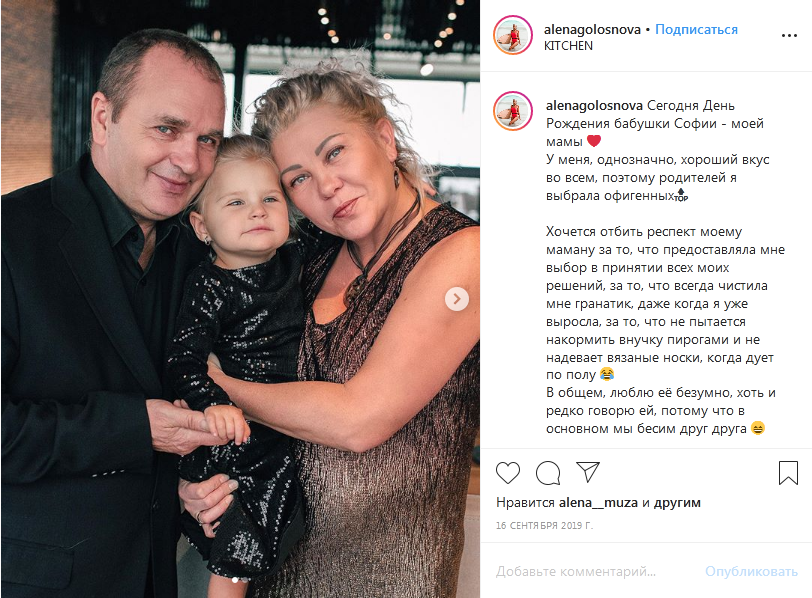The width and height of the screenshot is (812, 598).
Task: Open comments with the speech bubble icon
Action: tap(548, 473)
